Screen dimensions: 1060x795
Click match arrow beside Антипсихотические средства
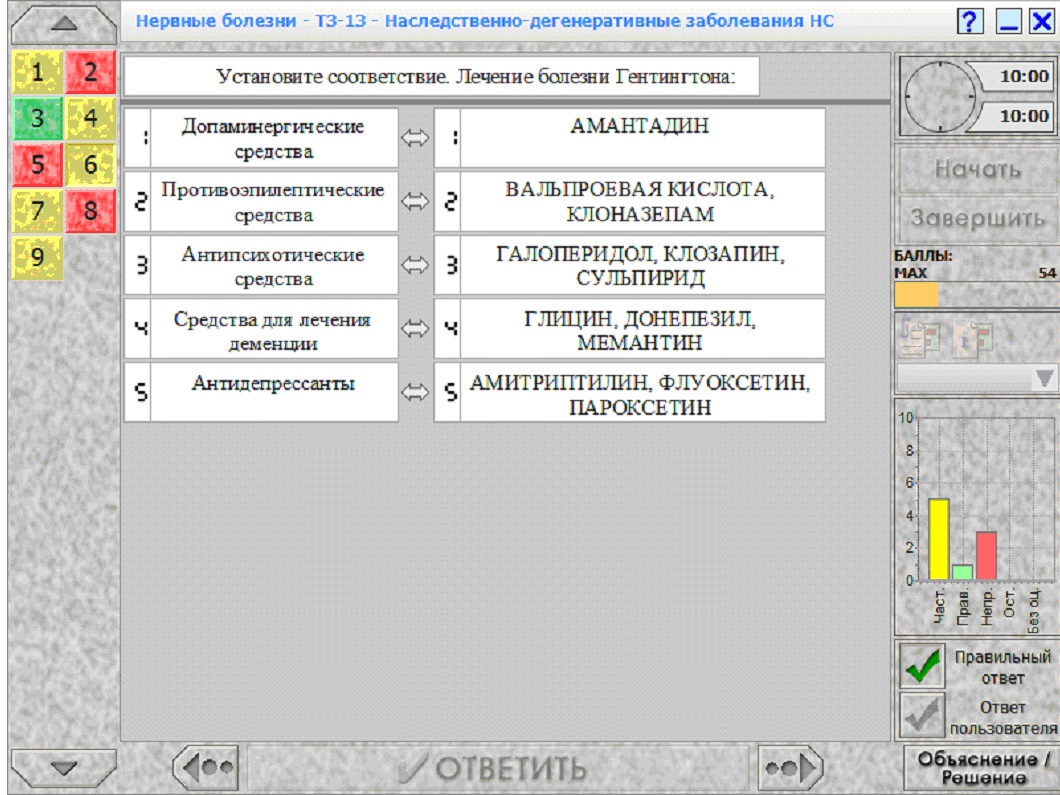415,265
